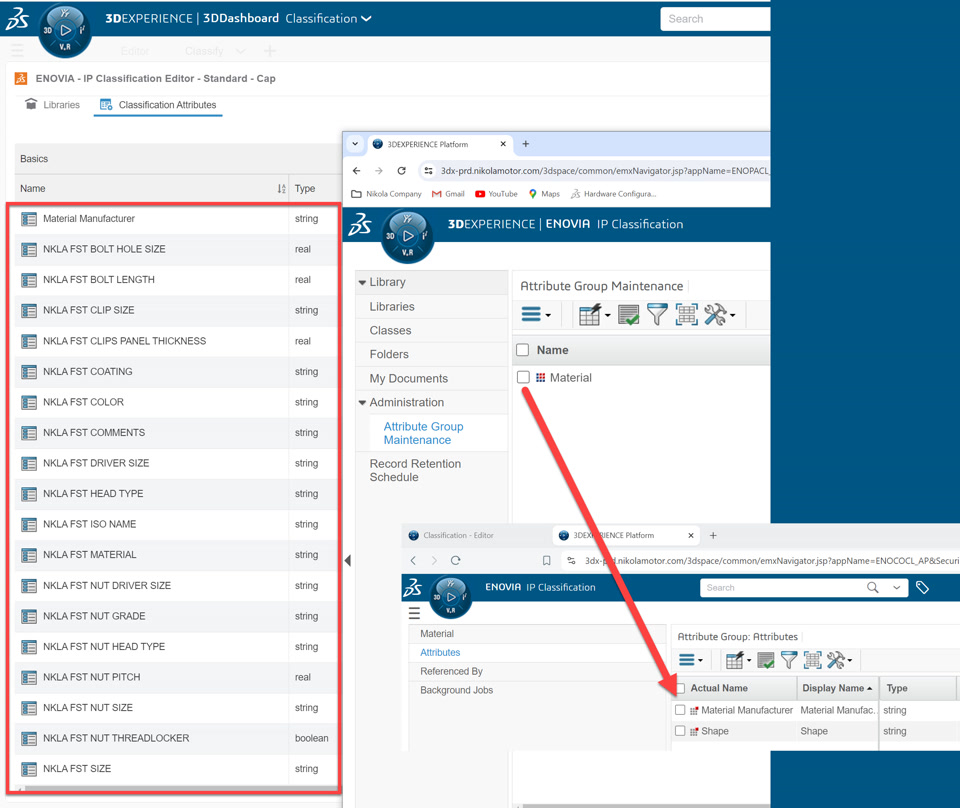Reload the page in upper browser window
This screenshot has width=960, height=808.
401,171
